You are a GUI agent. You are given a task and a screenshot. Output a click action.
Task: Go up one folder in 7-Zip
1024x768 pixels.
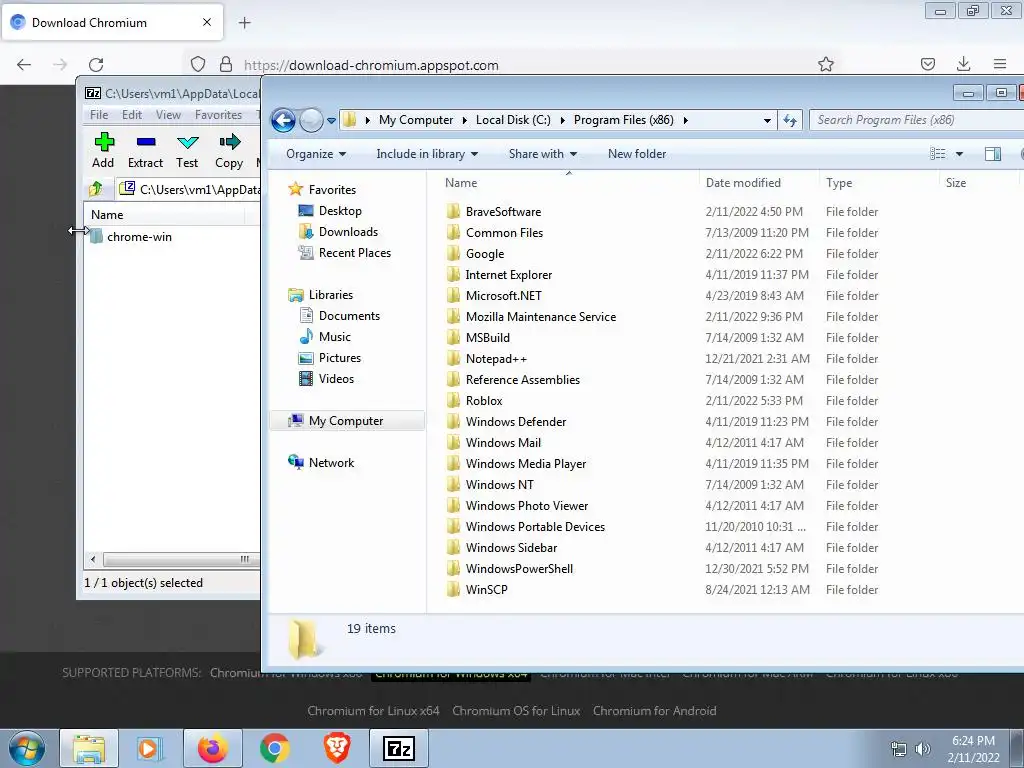point(95,189)
